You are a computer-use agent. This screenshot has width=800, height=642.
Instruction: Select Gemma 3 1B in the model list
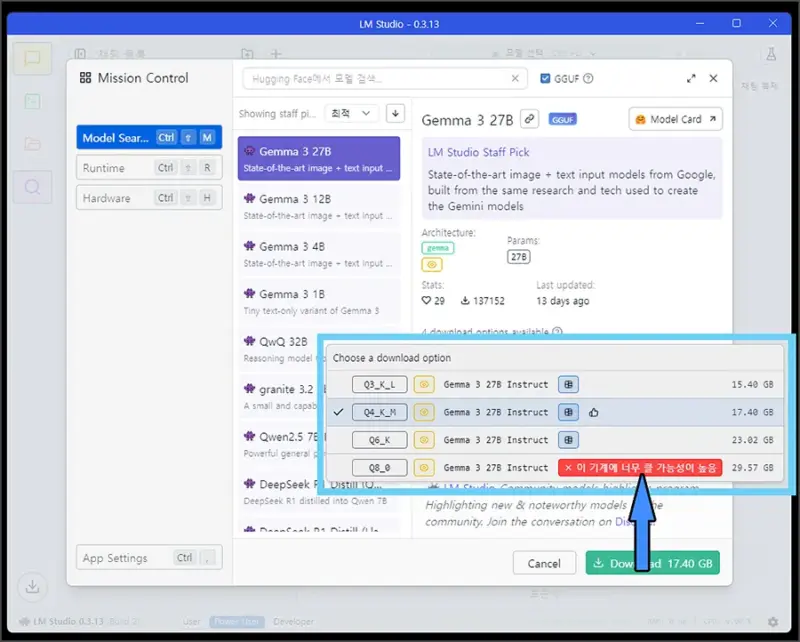[319, 301]
